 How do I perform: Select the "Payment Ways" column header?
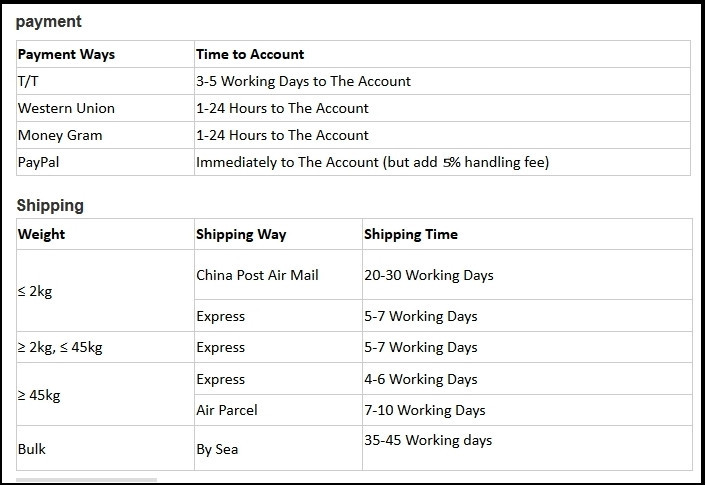pyautogui.click(x=66, y=54)
